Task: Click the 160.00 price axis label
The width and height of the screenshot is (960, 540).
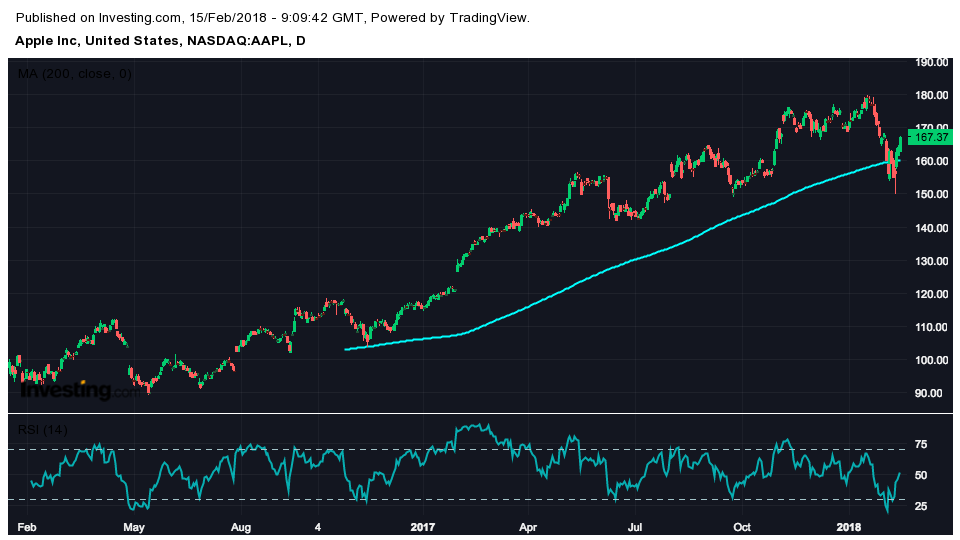Action: pos(932,161)
